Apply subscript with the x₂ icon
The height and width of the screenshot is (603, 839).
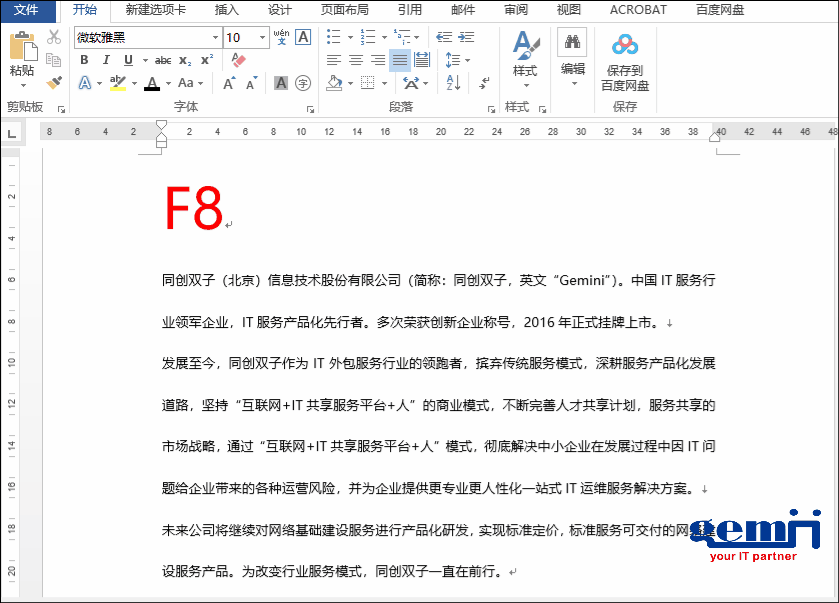coord(184,58)
